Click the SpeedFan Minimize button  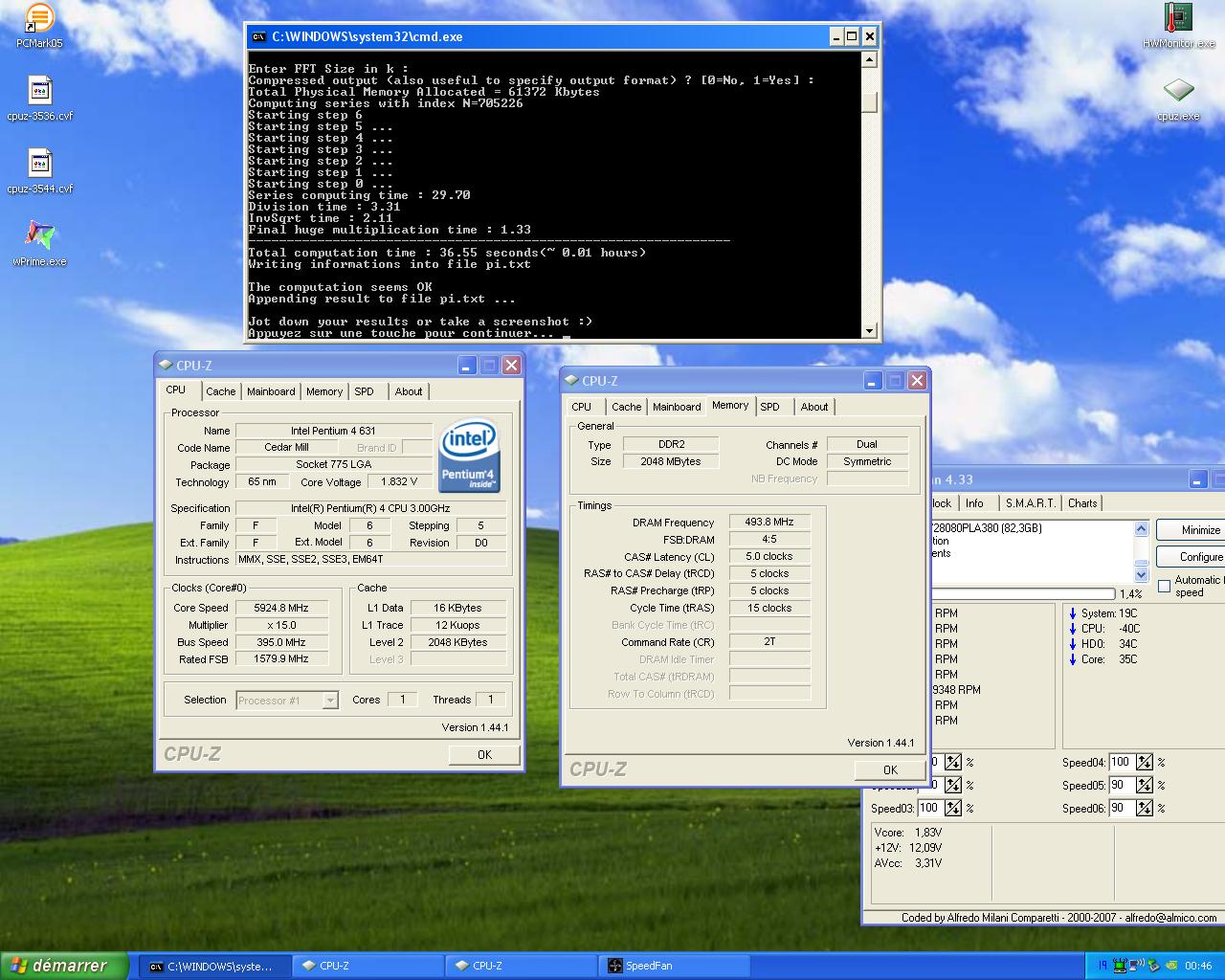[1191, 530]
